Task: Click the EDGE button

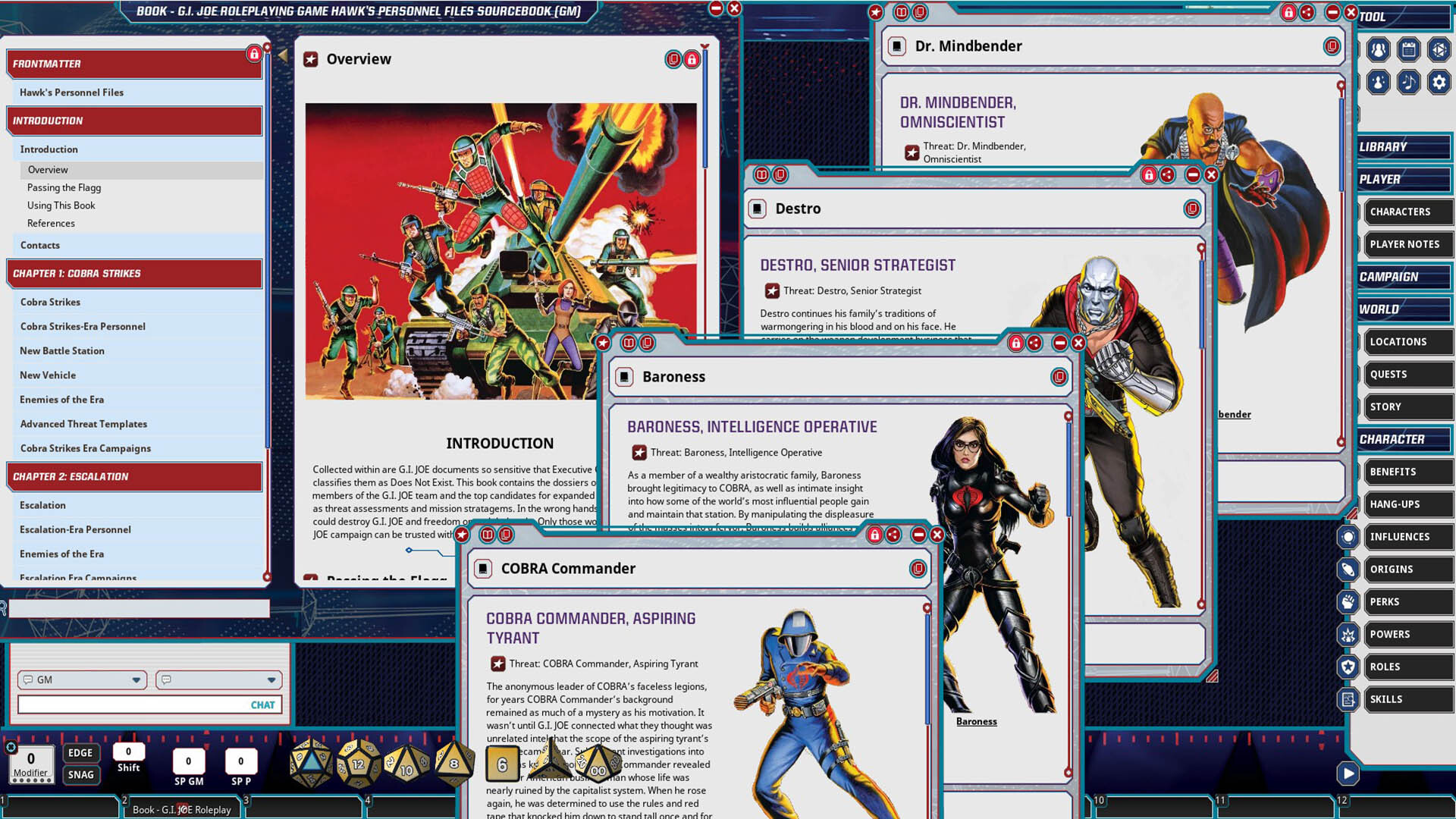Action: [80, 752]
